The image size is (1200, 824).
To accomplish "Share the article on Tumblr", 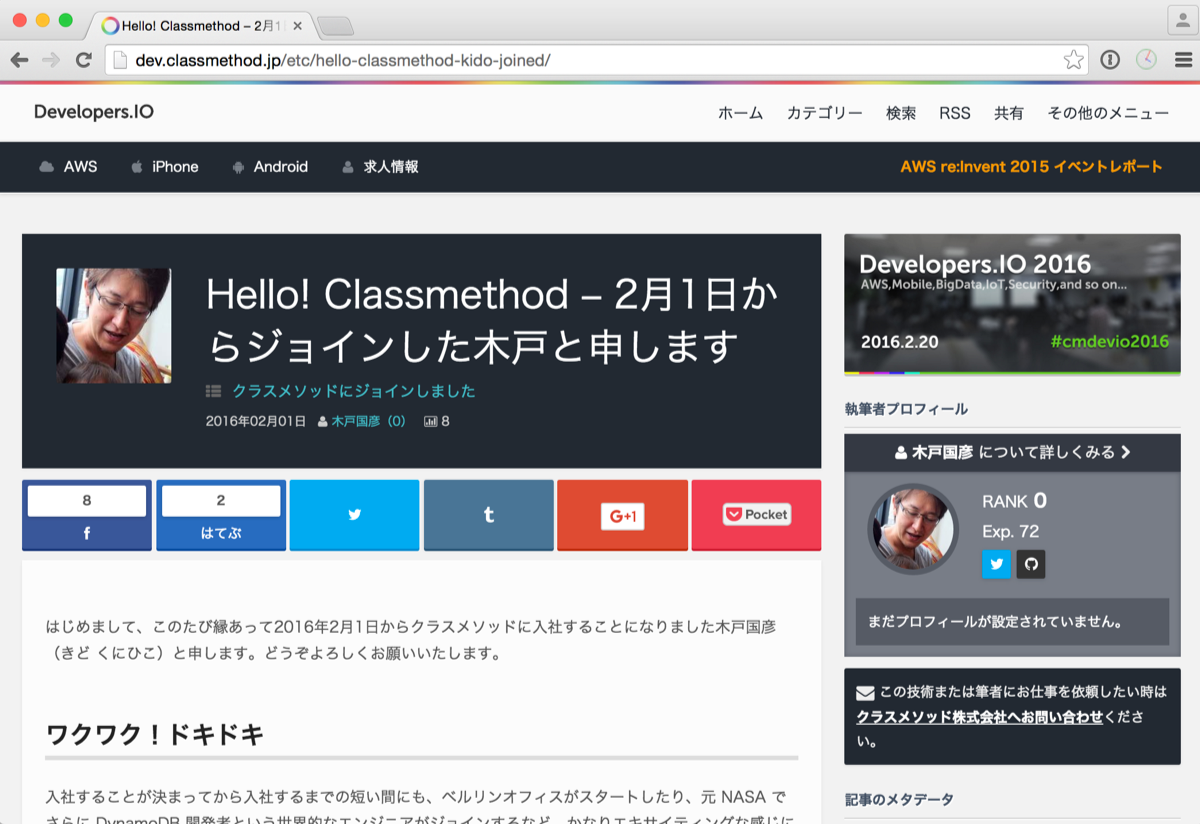I will pyautogui.click(x=488, y=515).
